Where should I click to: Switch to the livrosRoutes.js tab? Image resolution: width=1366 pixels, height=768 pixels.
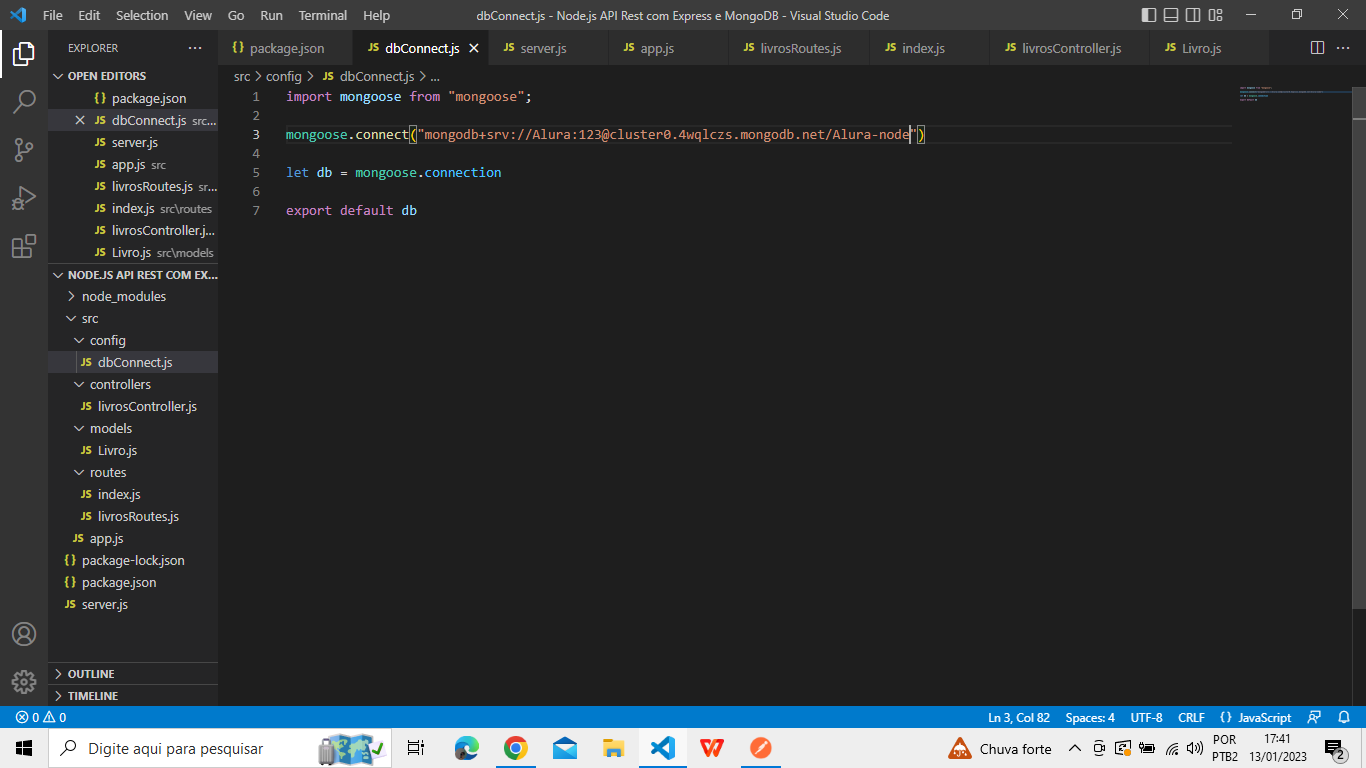click(x=800, y=48)
